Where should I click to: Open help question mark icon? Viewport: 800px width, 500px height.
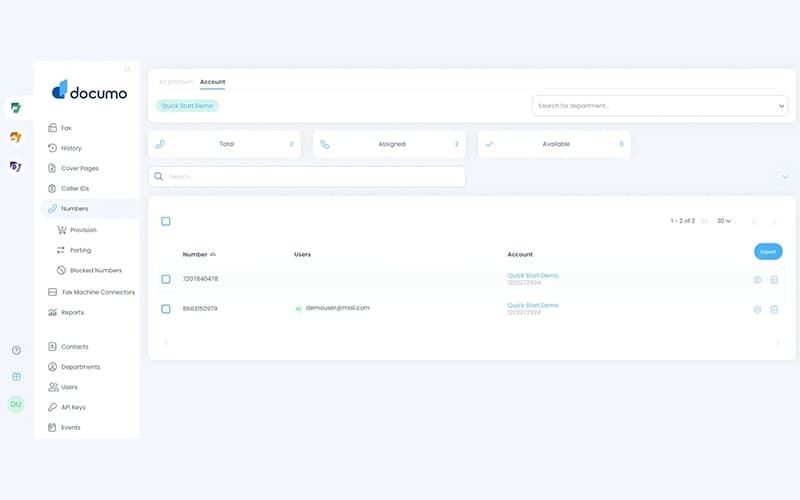click(x=16, y=350)
